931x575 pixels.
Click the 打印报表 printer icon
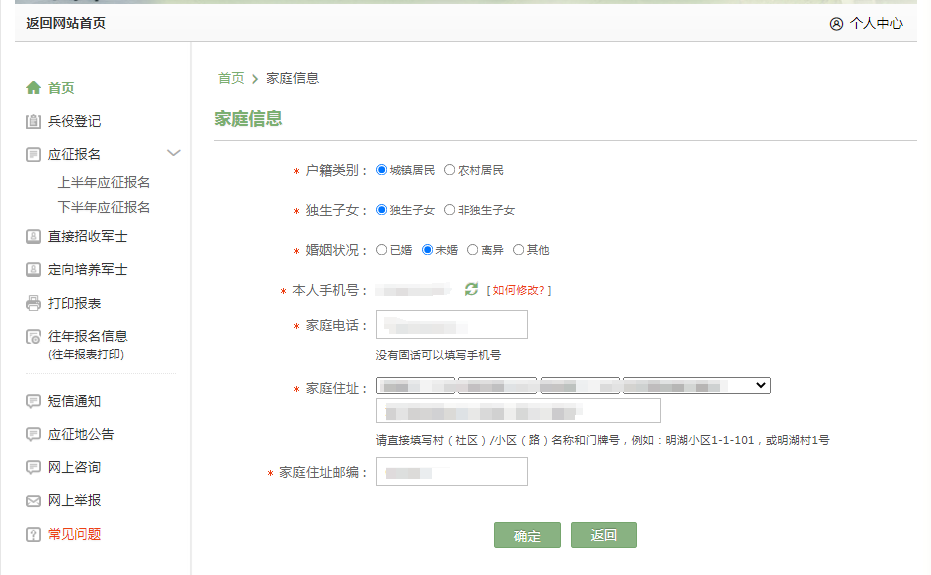click(33, 303)
